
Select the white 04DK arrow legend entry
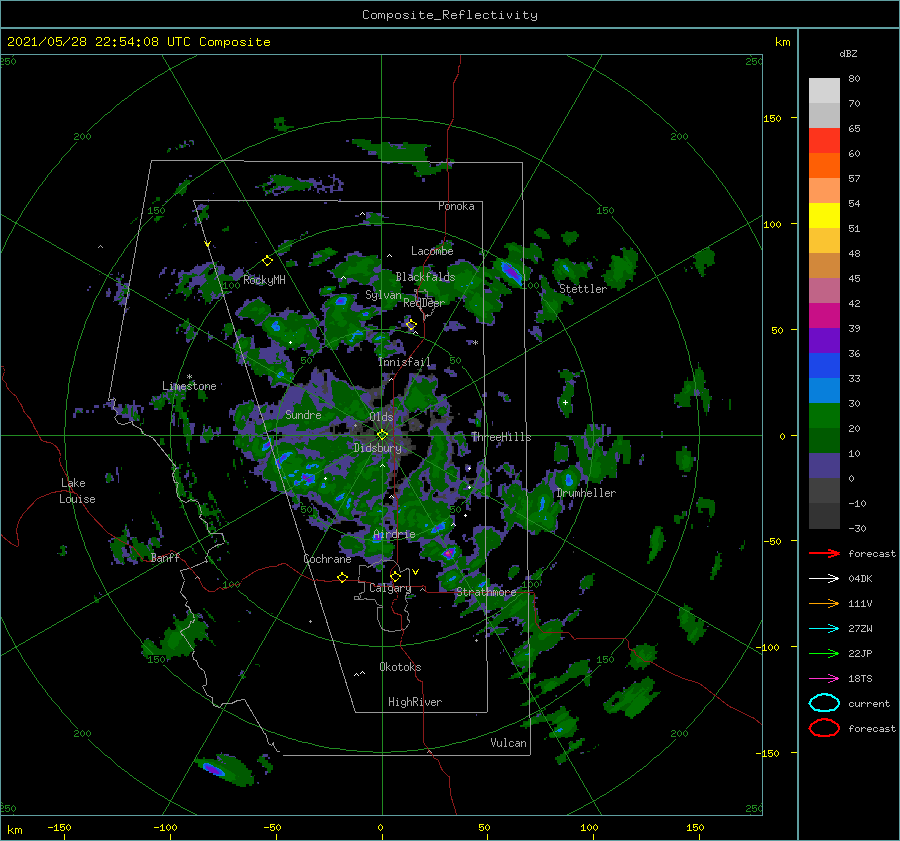tap(824, 578)
